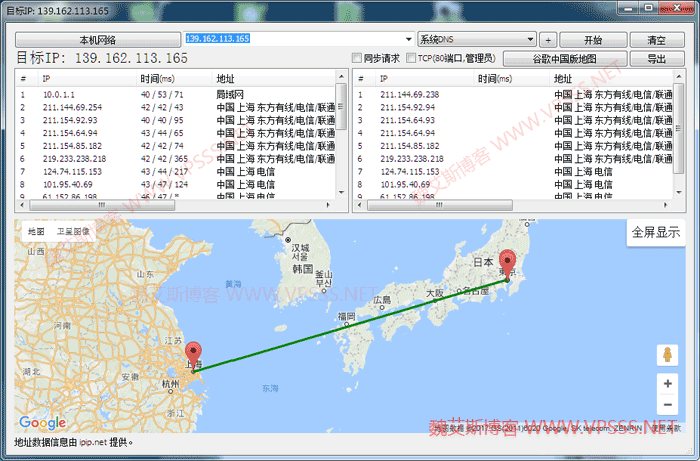Click right table vertical scrollbar thumb
700x461 pixels.
(679, 128)
